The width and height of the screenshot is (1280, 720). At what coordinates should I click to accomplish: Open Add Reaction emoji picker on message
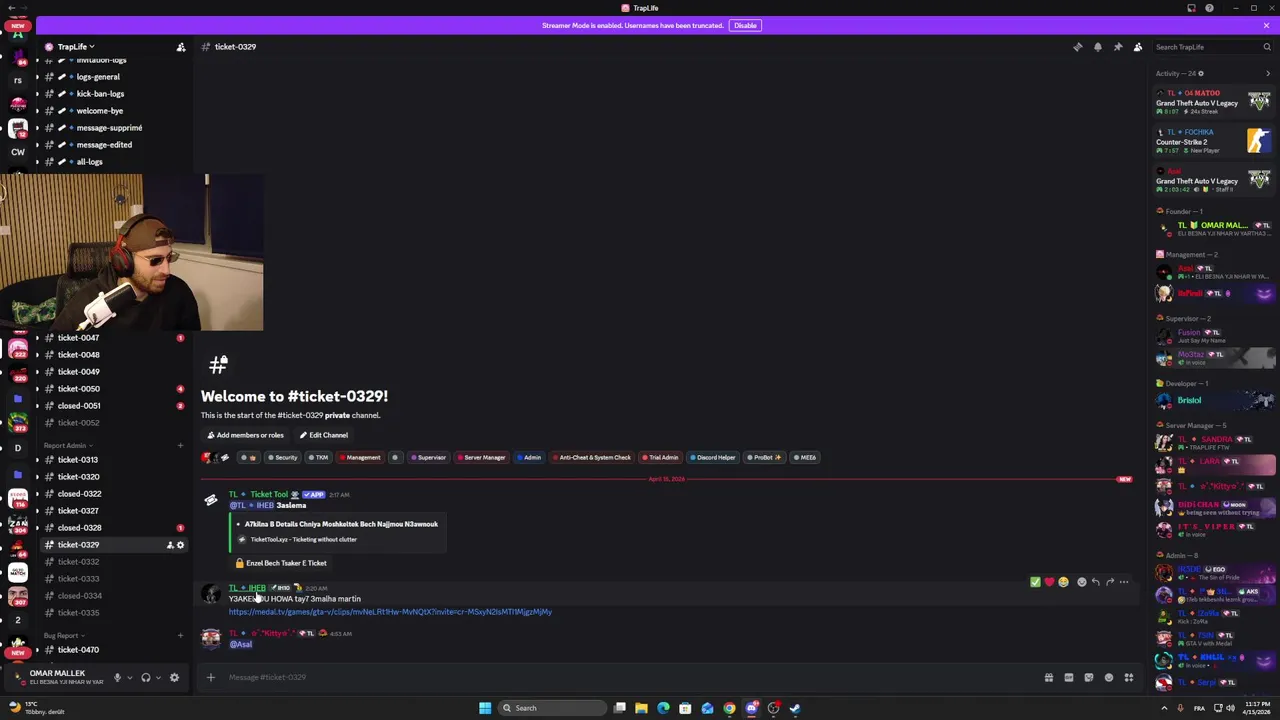(x=1081, y=582)
